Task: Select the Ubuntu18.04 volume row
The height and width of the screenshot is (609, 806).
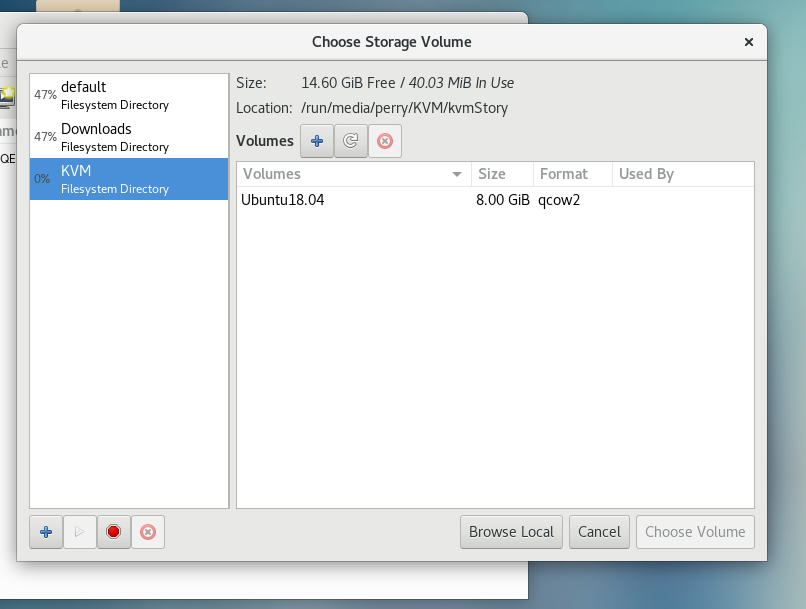Action: (400, 200)
